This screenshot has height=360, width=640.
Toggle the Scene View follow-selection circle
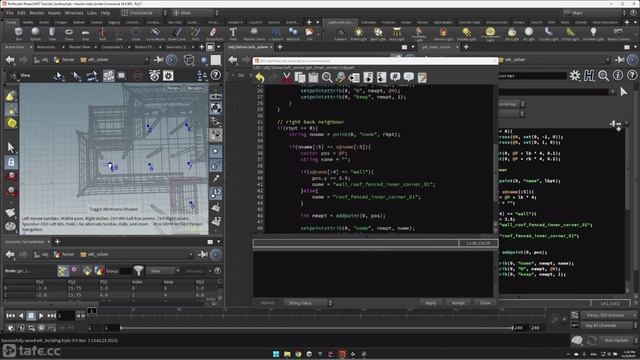171,60
